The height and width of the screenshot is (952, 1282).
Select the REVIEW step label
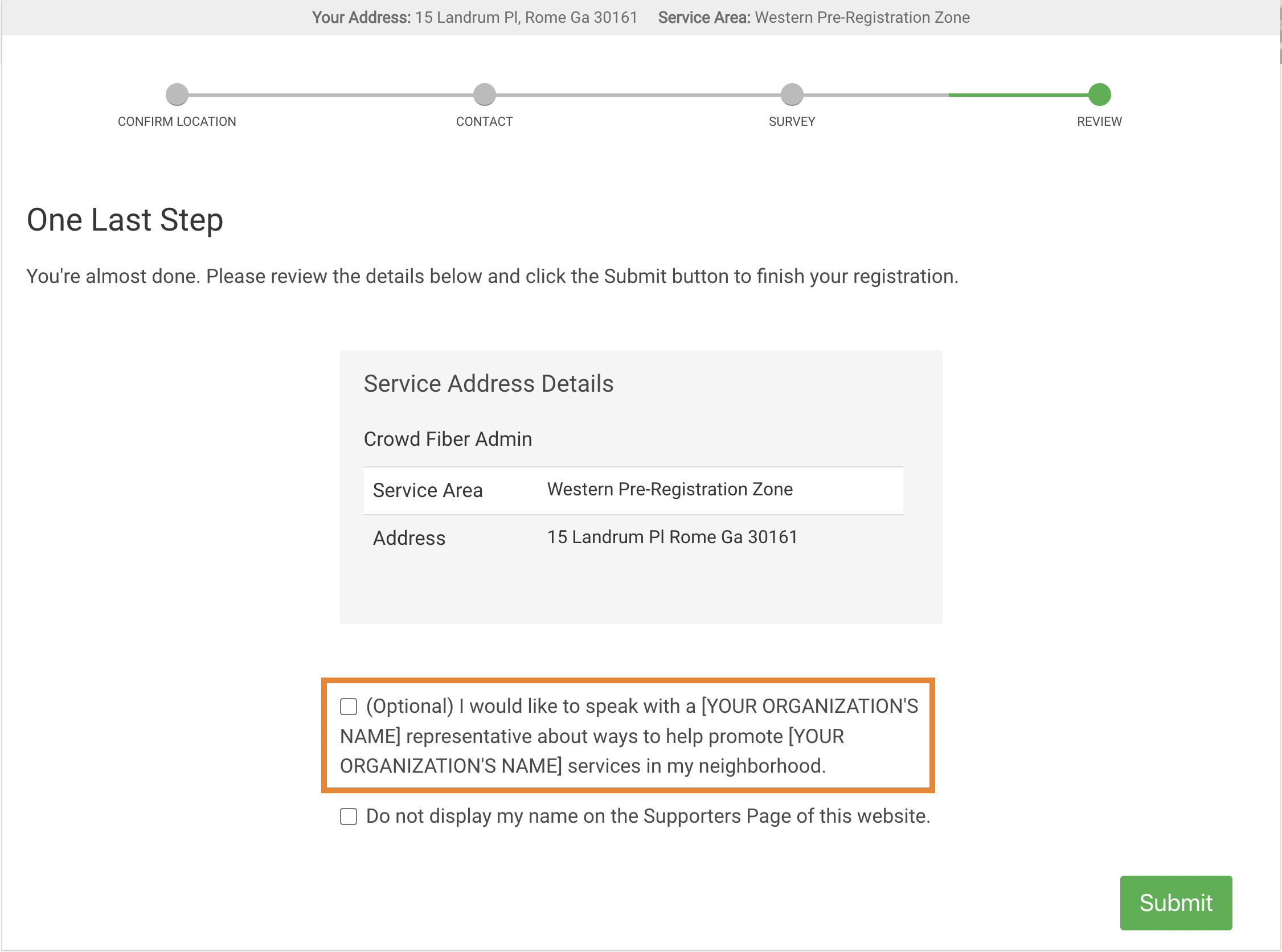[1099, 122]
